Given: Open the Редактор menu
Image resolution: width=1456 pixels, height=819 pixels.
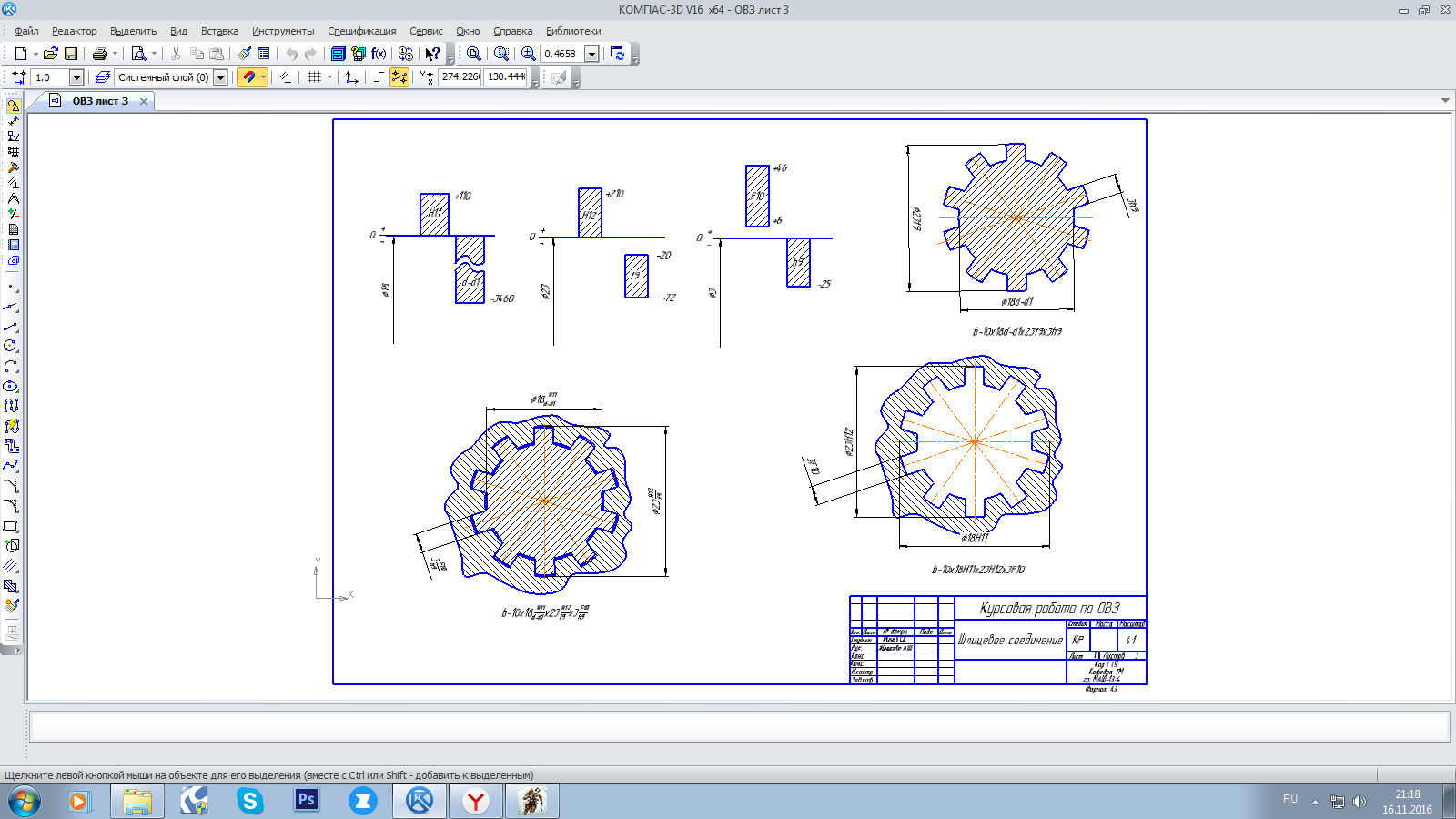Looking at the screenshot, I should (75, 31).
